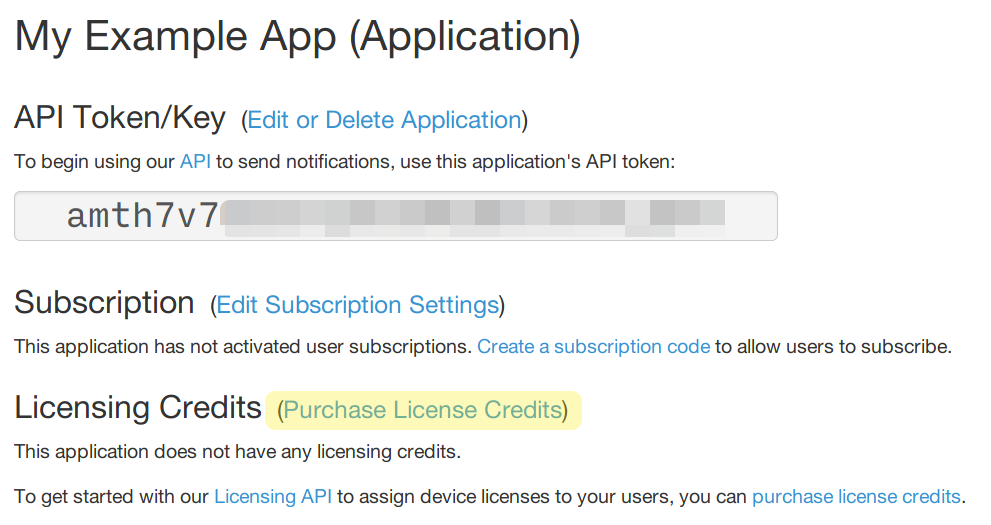991x525 pixels.
Task: Click the My Example App (Application) heading
Action: point(297,37)
